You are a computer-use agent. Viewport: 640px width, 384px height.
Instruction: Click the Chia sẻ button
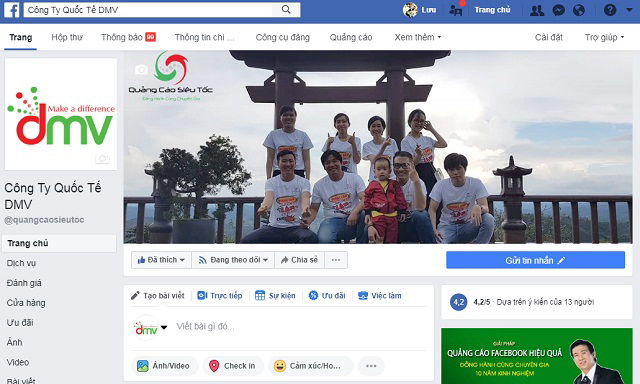click(x=300, y=260)
